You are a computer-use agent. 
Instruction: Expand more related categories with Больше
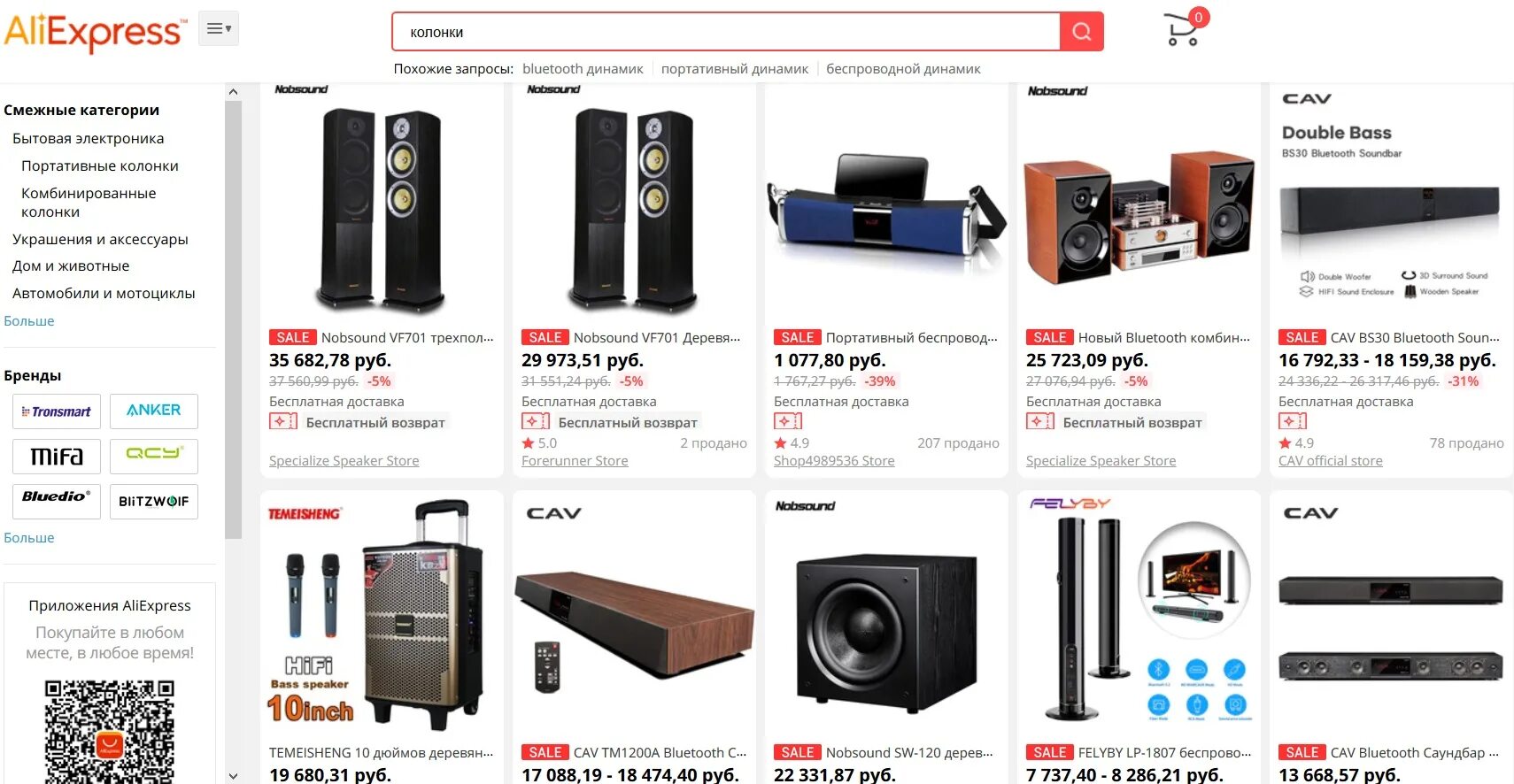(29, 321)
